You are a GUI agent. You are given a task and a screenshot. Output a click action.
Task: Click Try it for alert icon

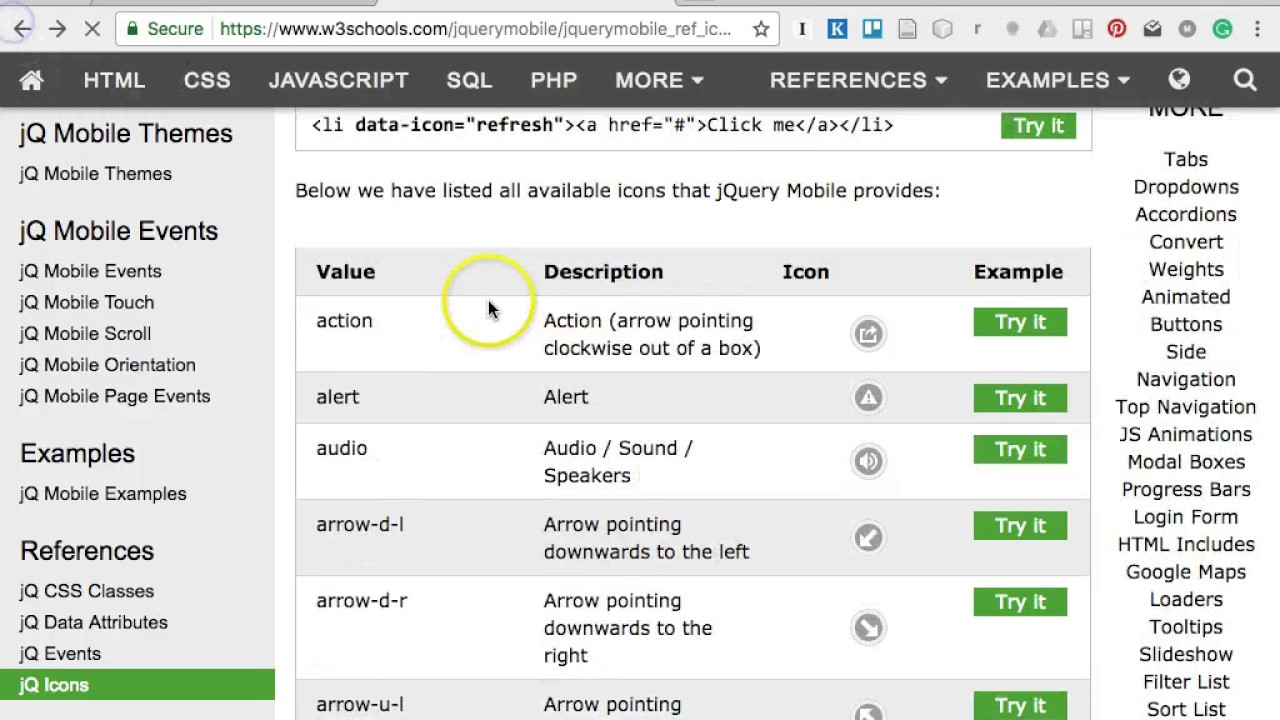(x=1020, y=398)
